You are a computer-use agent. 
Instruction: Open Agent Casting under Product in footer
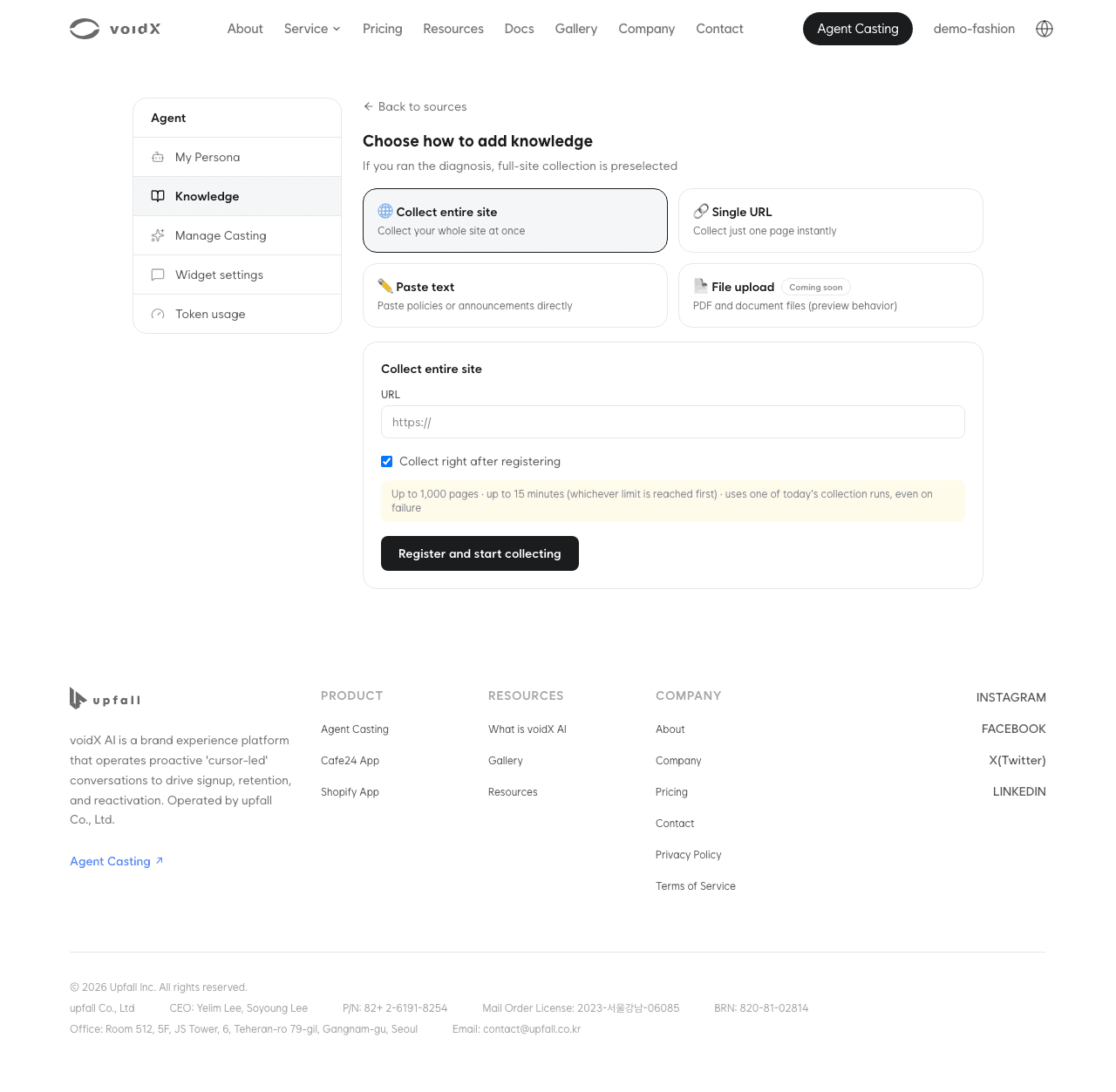click(355, 729)
